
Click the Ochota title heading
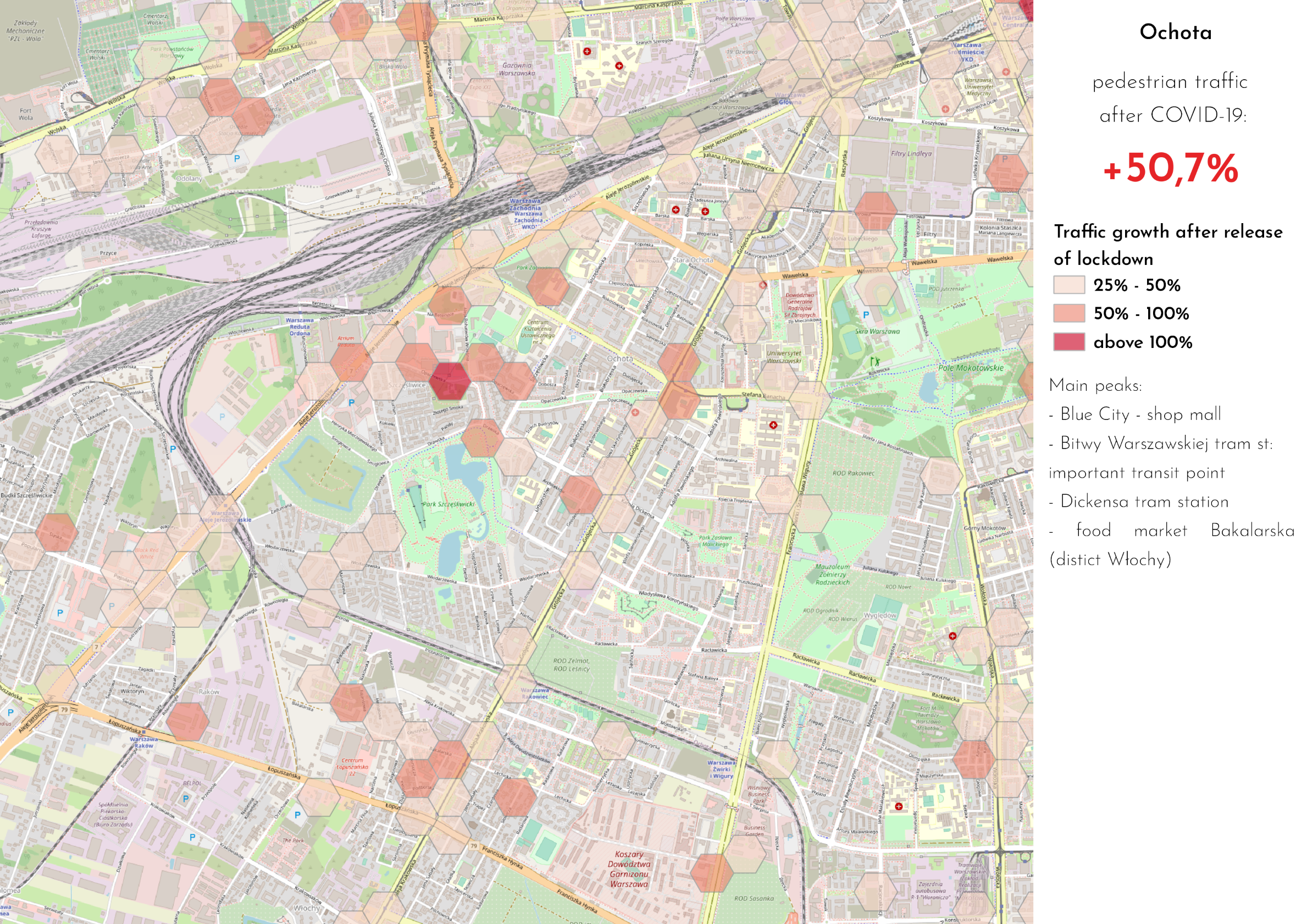pyautogui.click(x=1175, y=32)
